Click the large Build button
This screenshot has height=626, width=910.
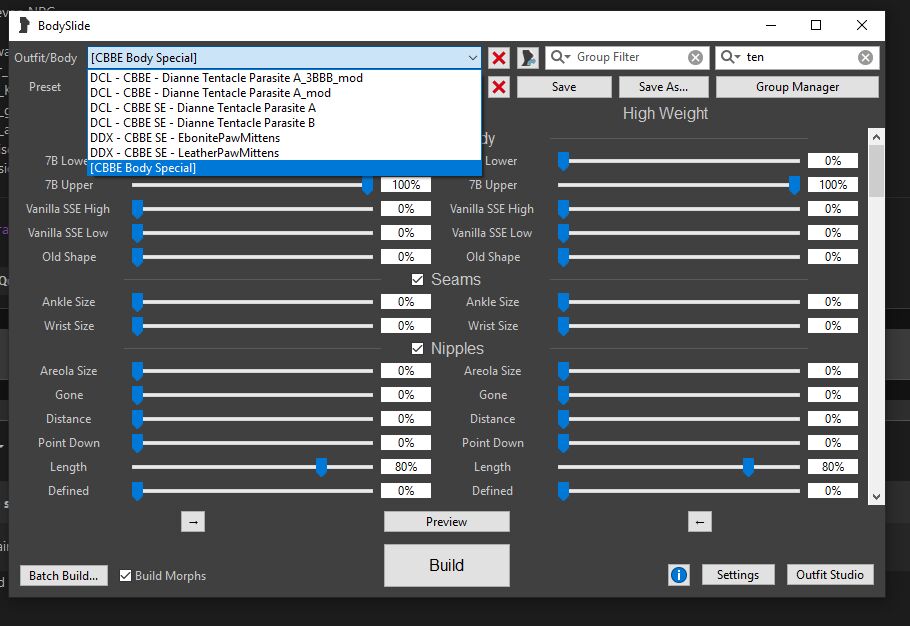(x=446, y=565)
